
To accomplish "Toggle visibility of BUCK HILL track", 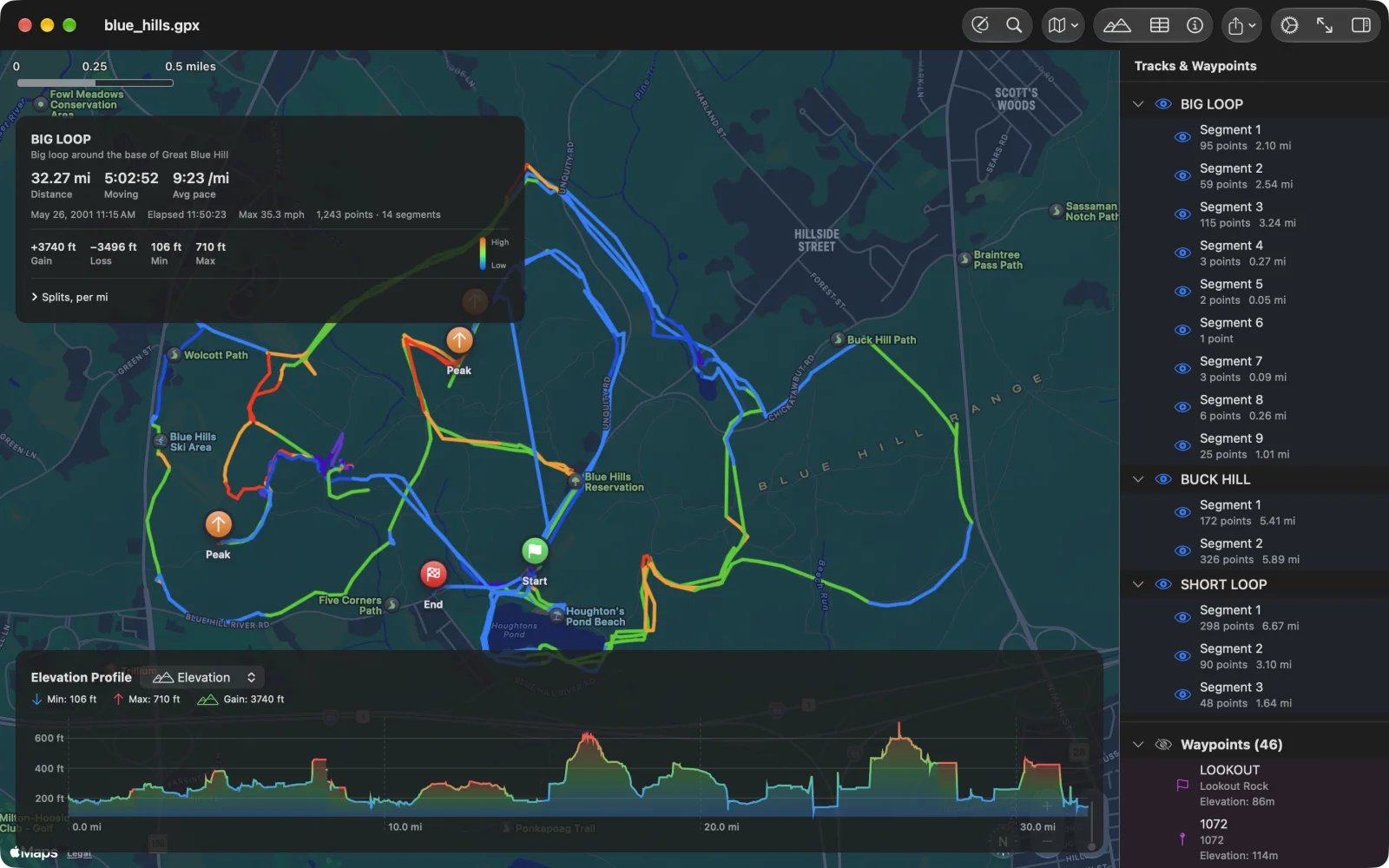I will (x=1163, y=479).
